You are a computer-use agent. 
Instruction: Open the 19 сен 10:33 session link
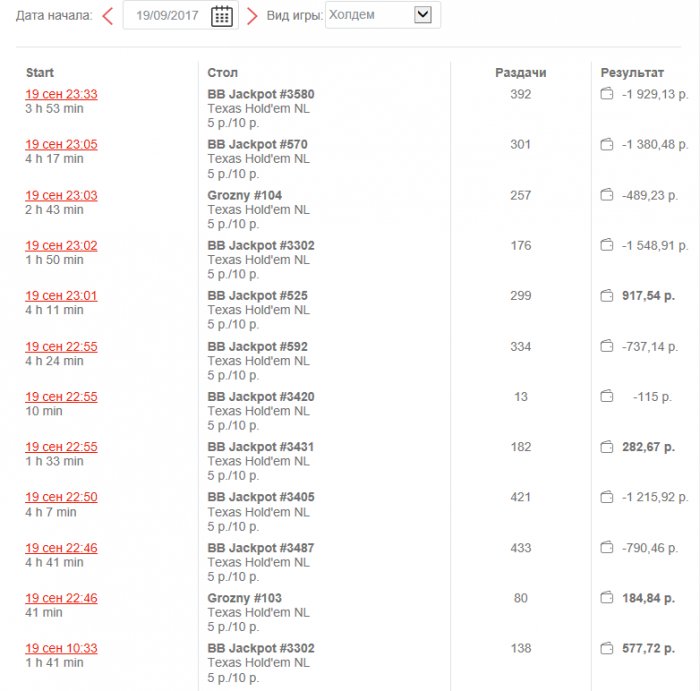coord(61,649)
